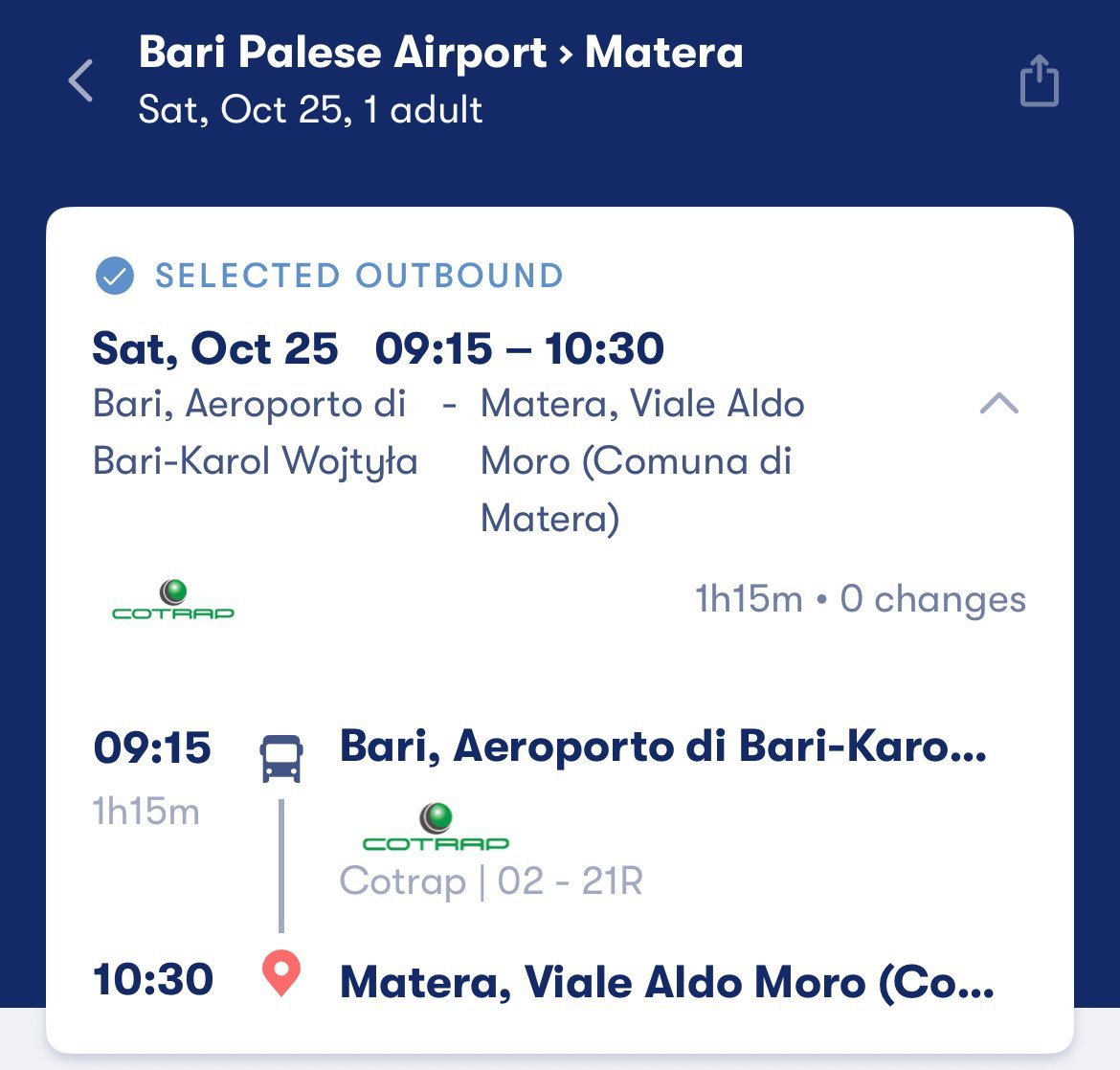Tap the share icon
The width and height of the screenshot is (1120, 1070).
coord(1039,80)
